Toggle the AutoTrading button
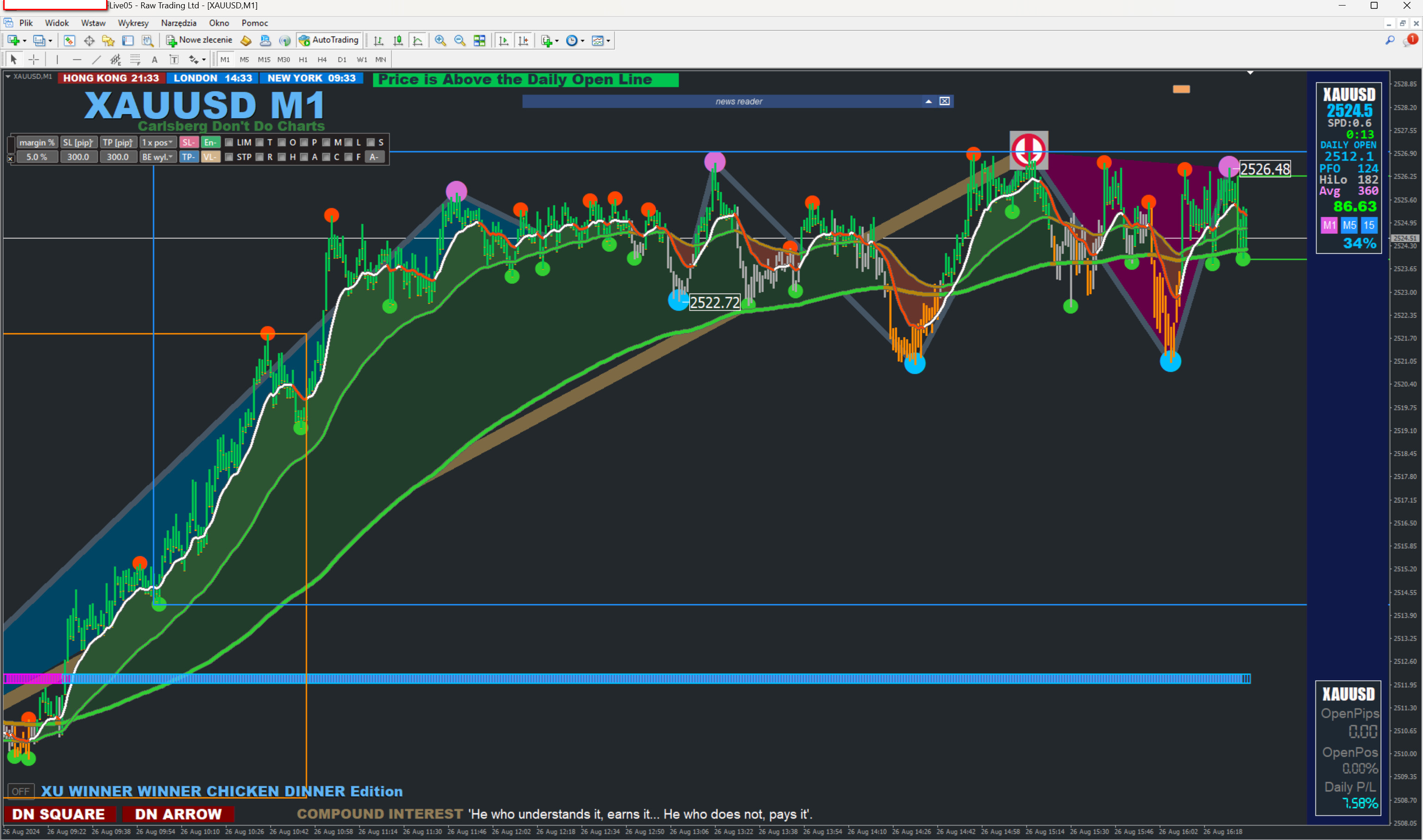The width and height of the screenshot is (1423, 840). coord(329,40)
